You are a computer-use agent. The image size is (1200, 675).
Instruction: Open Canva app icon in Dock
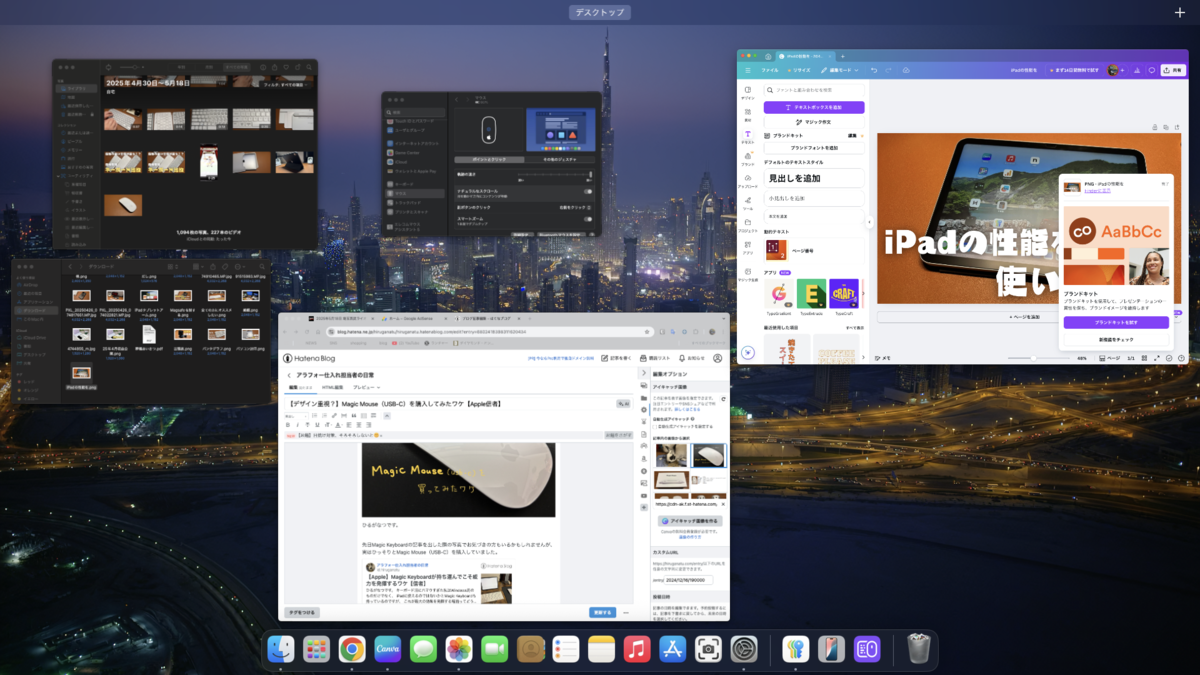click(388, 649)
